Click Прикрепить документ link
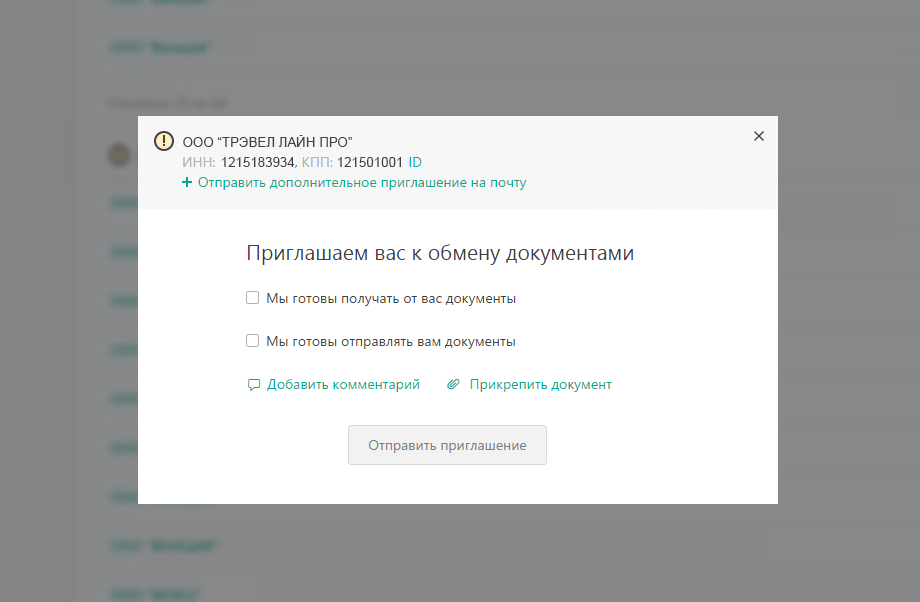The width and height of the screenshot is (920, 602). click(540, 384)
